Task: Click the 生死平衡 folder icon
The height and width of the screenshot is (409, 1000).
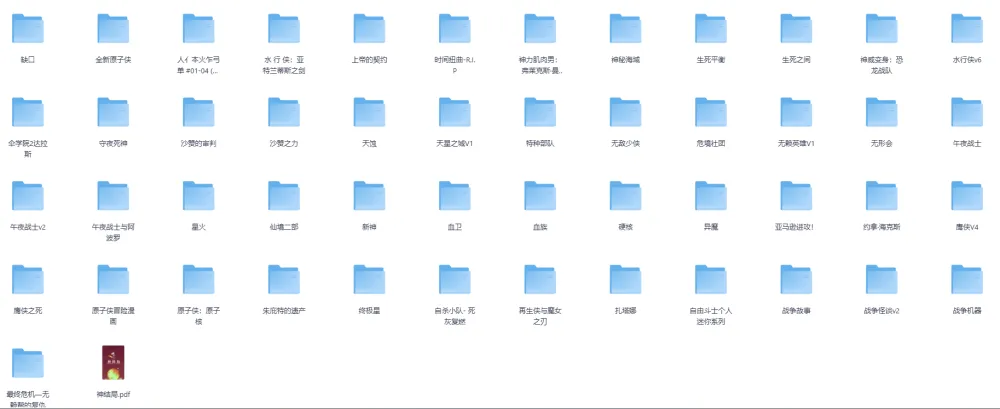Action: click(x=711, y=29)
